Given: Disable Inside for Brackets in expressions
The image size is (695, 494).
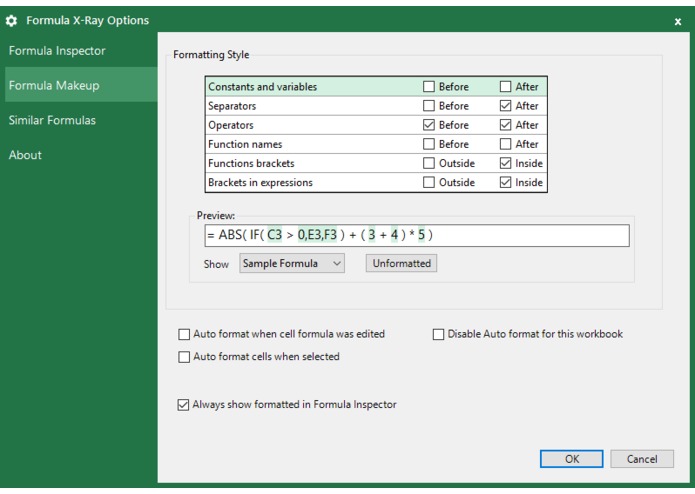Looking at the screenshot, I should [x=505, y=182].
